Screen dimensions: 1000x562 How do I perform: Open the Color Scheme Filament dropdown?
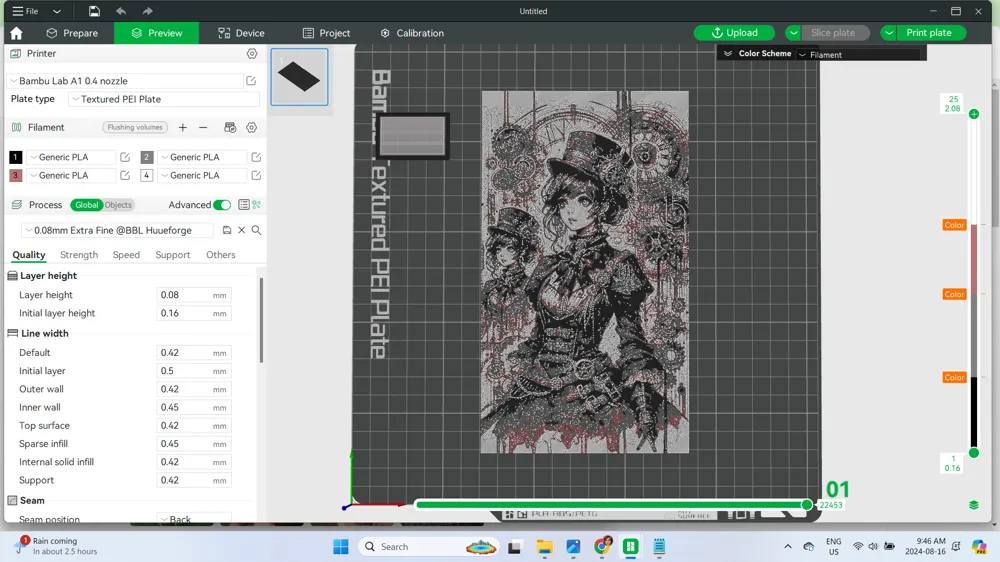859,55
